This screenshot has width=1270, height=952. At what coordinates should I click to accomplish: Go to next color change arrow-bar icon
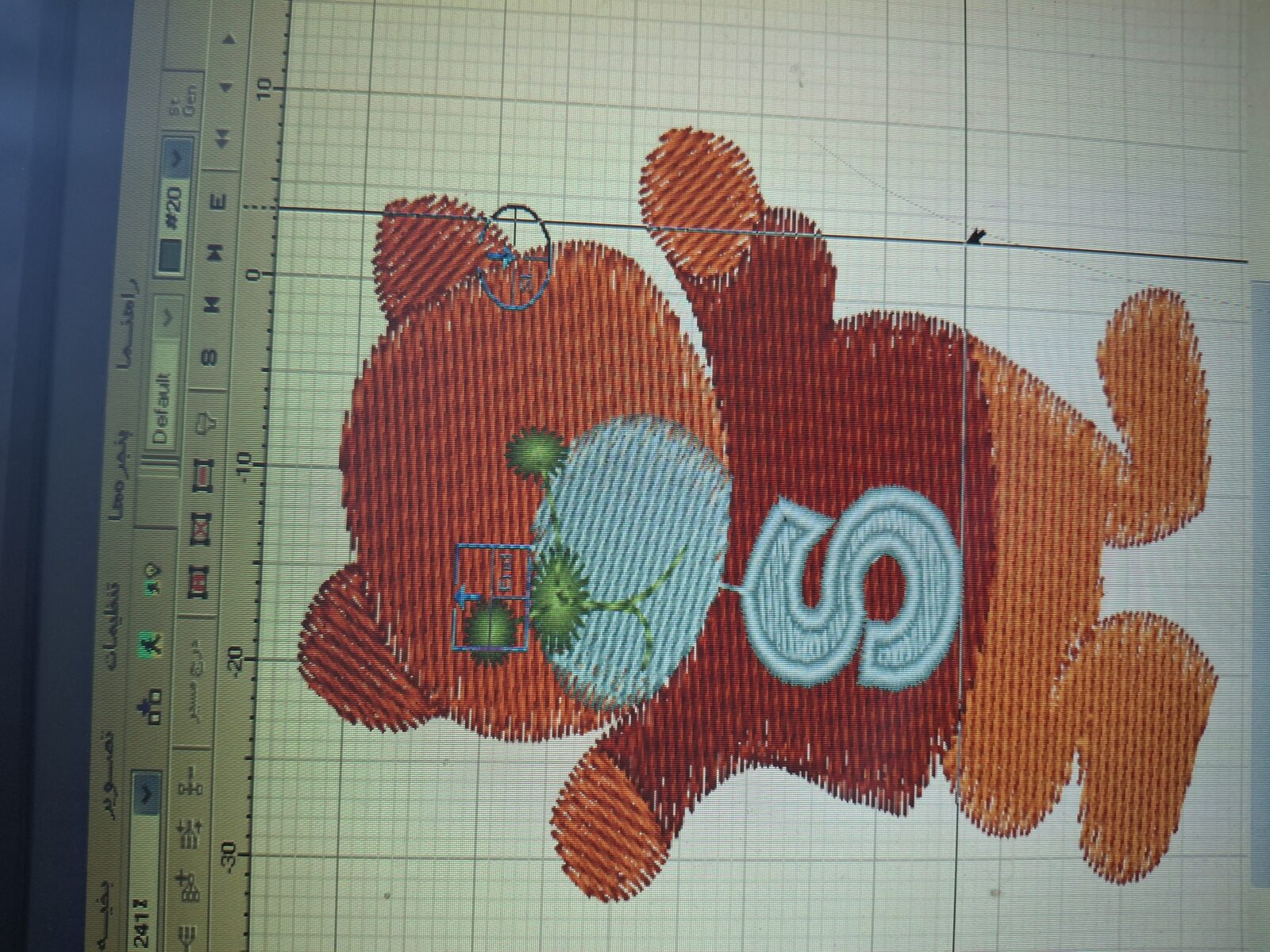click(216, 252)
